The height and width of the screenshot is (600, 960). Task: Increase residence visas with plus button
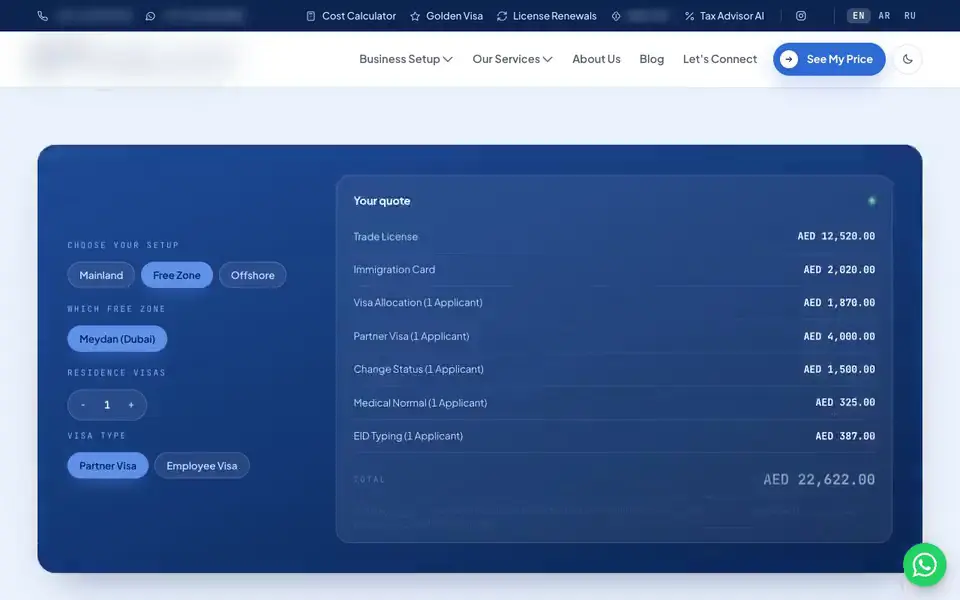point(131,405)
